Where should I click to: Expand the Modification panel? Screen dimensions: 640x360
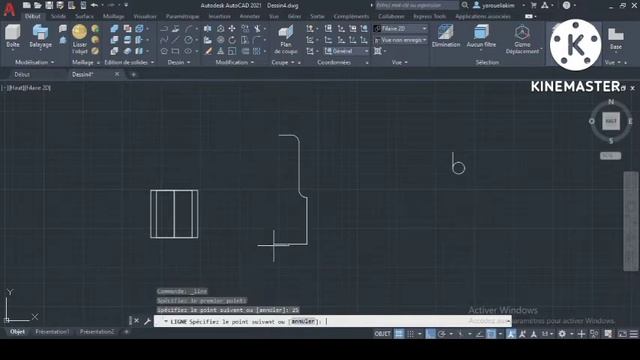235,62
